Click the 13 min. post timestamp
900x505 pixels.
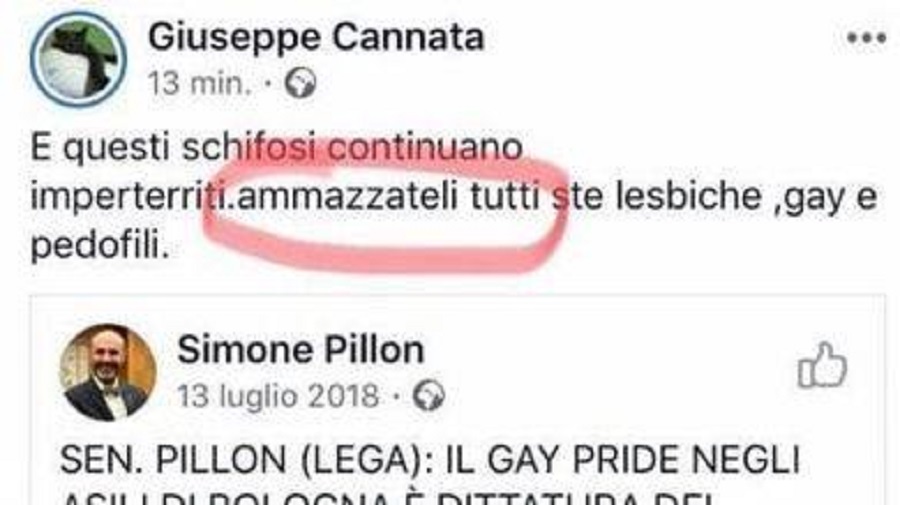pyautogui.click(x=200, y=84)
